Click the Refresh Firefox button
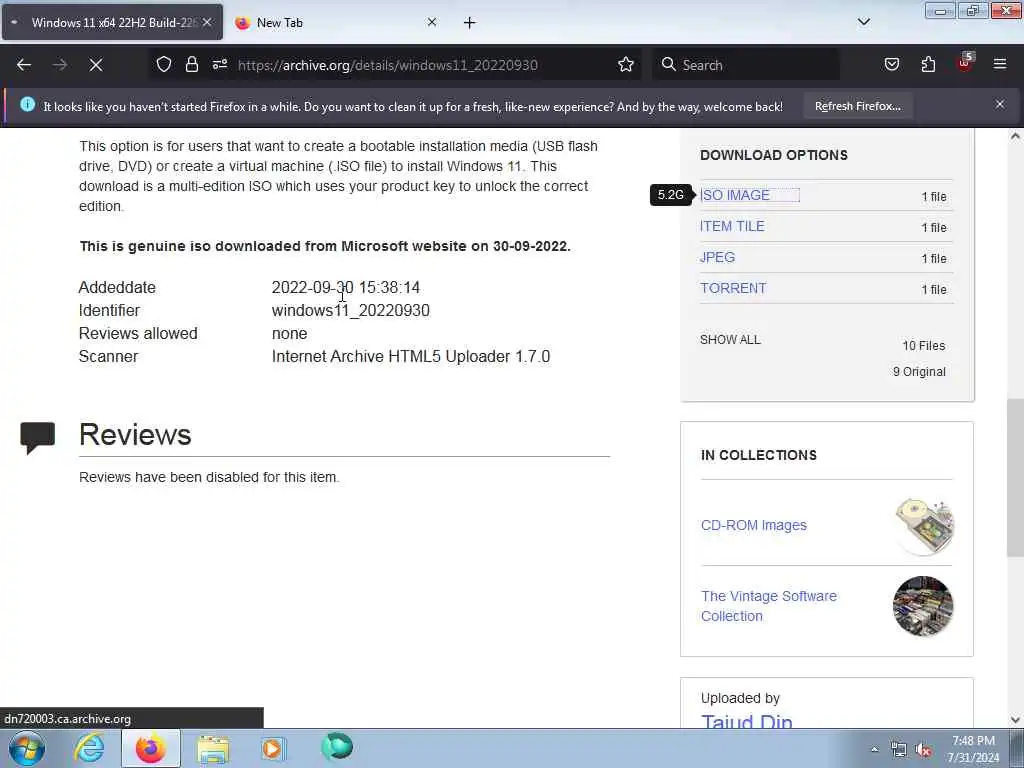 click(857, 106)
